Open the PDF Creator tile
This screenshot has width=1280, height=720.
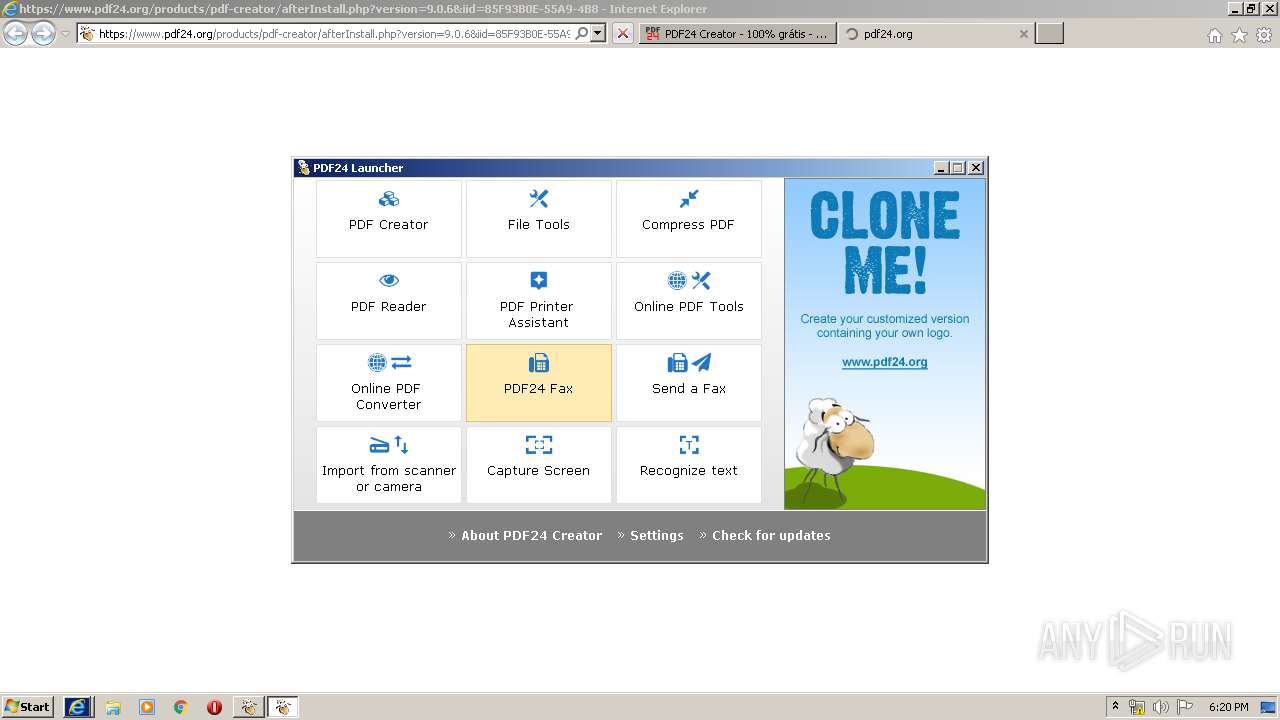pos(389,218)
